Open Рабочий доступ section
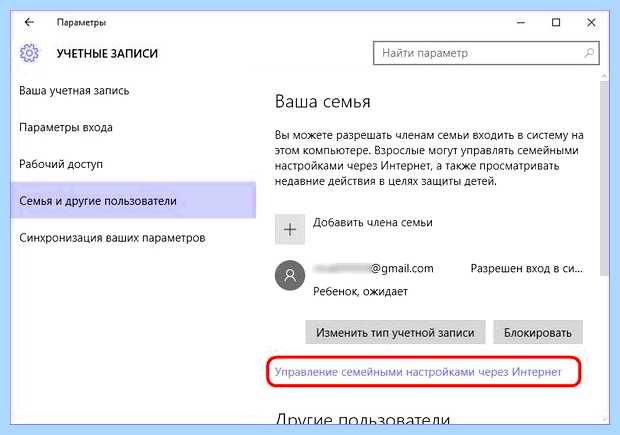The height and width of the screenshot is (435, 620). 61,164
